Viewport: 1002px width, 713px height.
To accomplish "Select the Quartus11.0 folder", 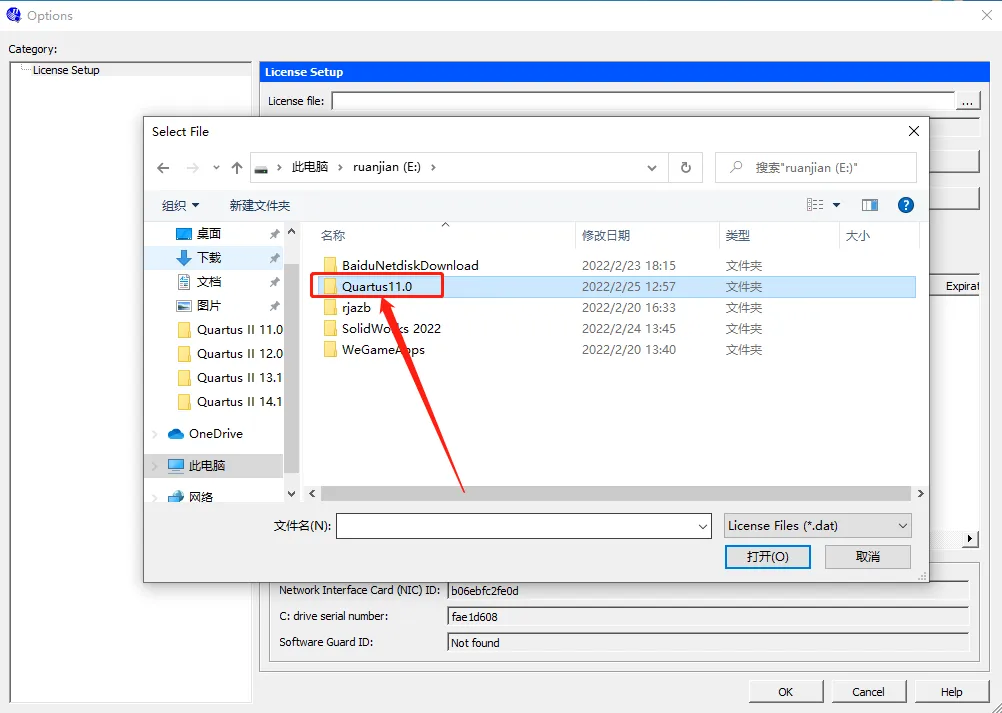I will (376, 286).
